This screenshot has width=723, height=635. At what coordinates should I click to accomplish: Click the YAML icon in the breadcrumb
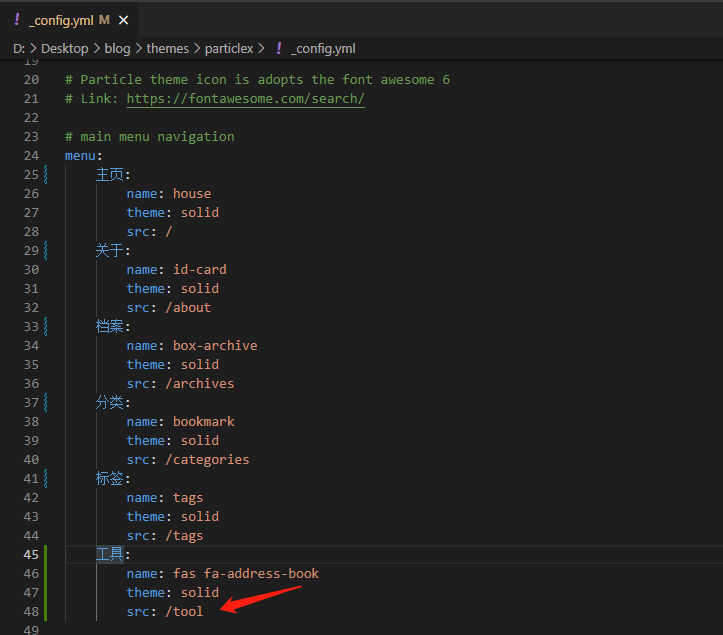pos(279,48)
